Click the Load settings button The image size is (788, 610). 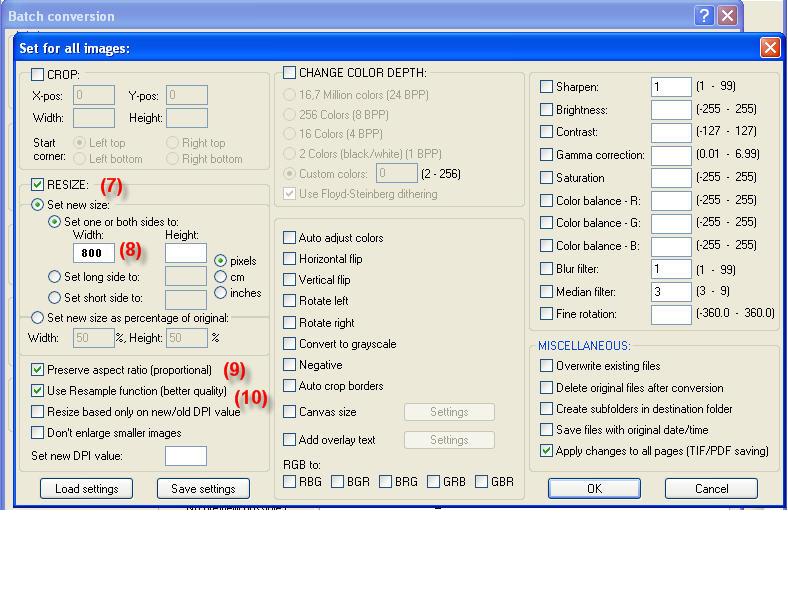[x=86, y=489]
